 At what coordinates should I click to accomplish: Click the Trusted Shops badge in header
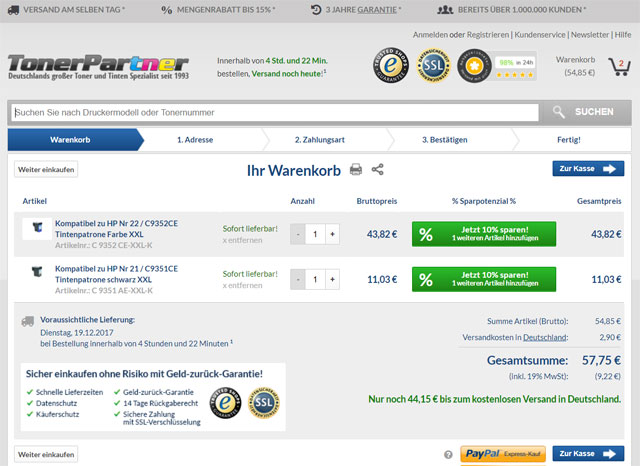391,65
